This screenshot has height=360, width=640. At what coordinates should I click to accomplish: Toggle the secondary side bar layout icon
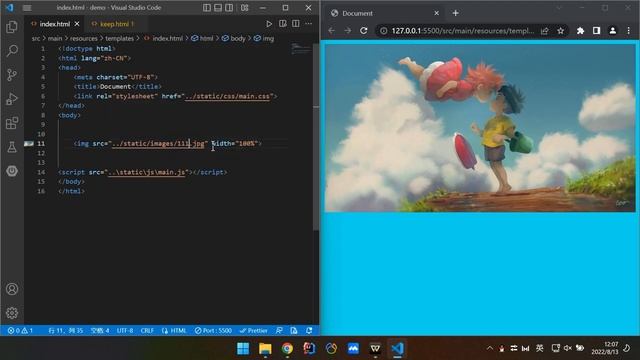pos(229,8)
